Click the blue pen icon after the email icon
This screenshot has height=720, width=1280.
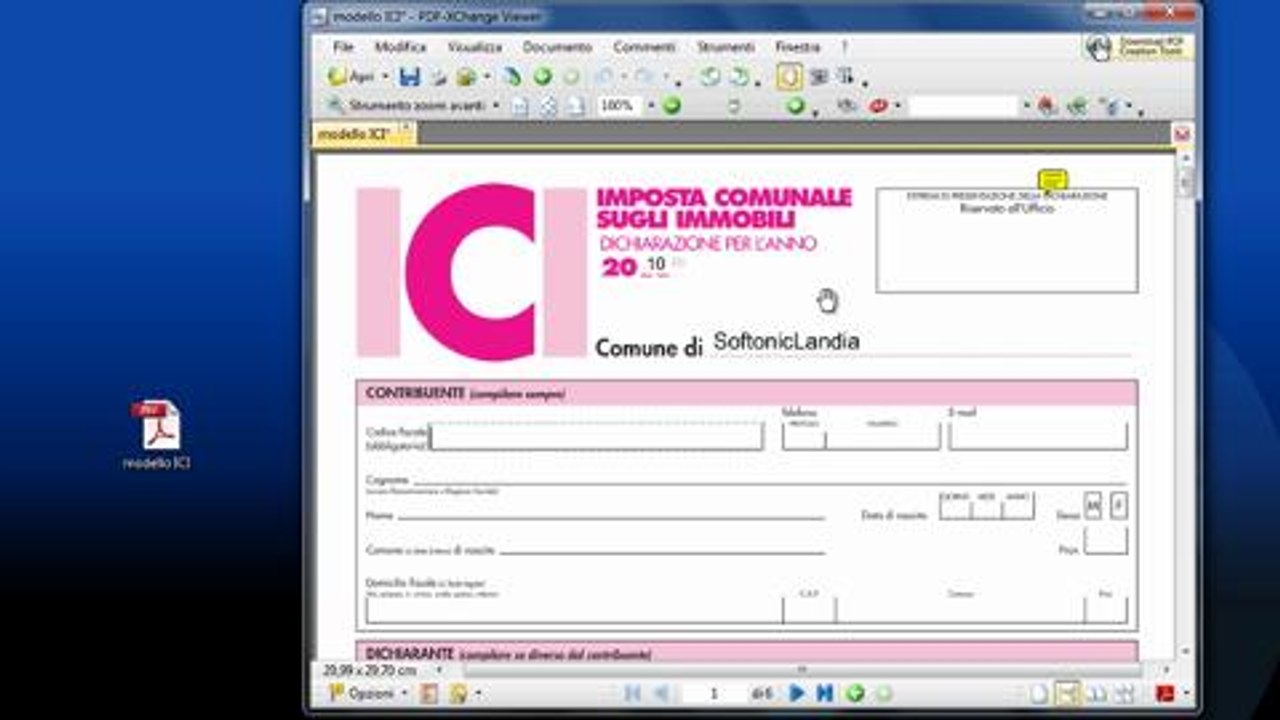512,77
